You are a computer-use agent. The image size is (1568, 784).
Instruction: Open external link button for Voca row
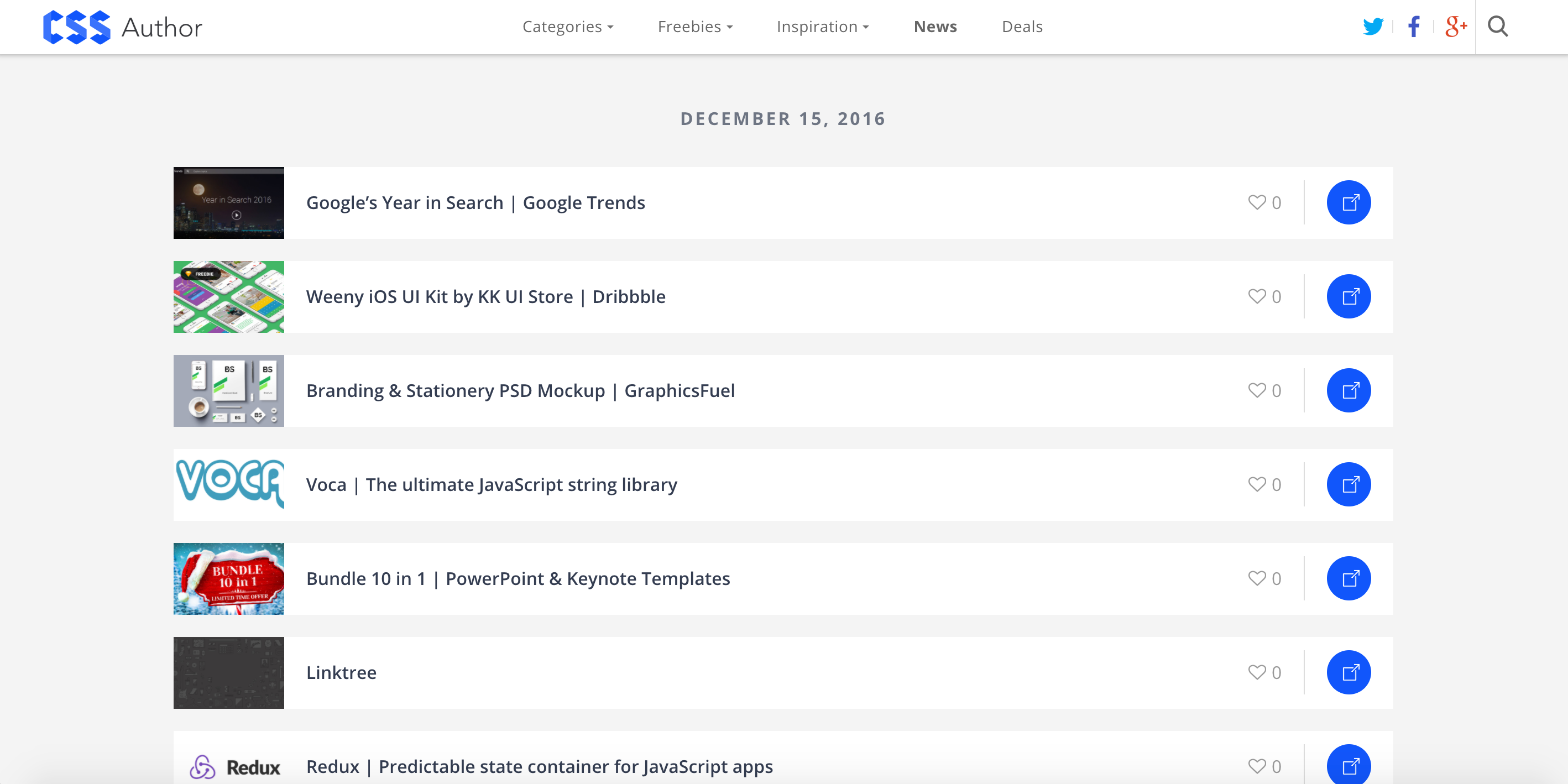click(x=1349, y=484)
